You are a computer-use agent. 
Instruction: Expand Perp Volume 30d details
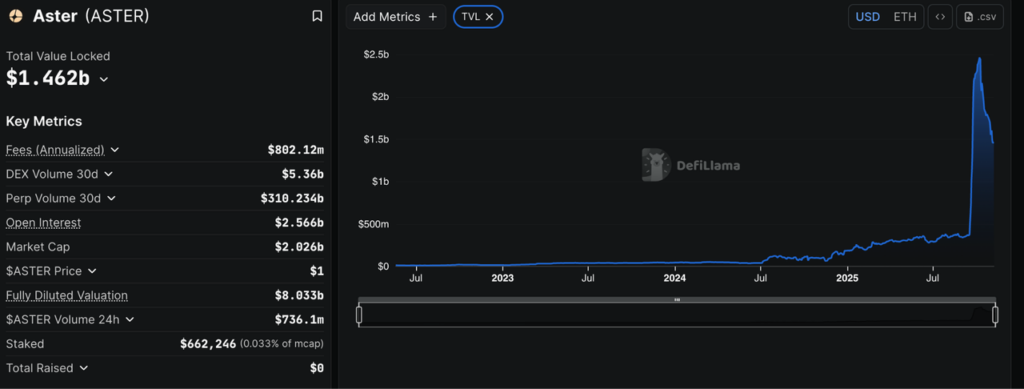(x=111, y=198)
